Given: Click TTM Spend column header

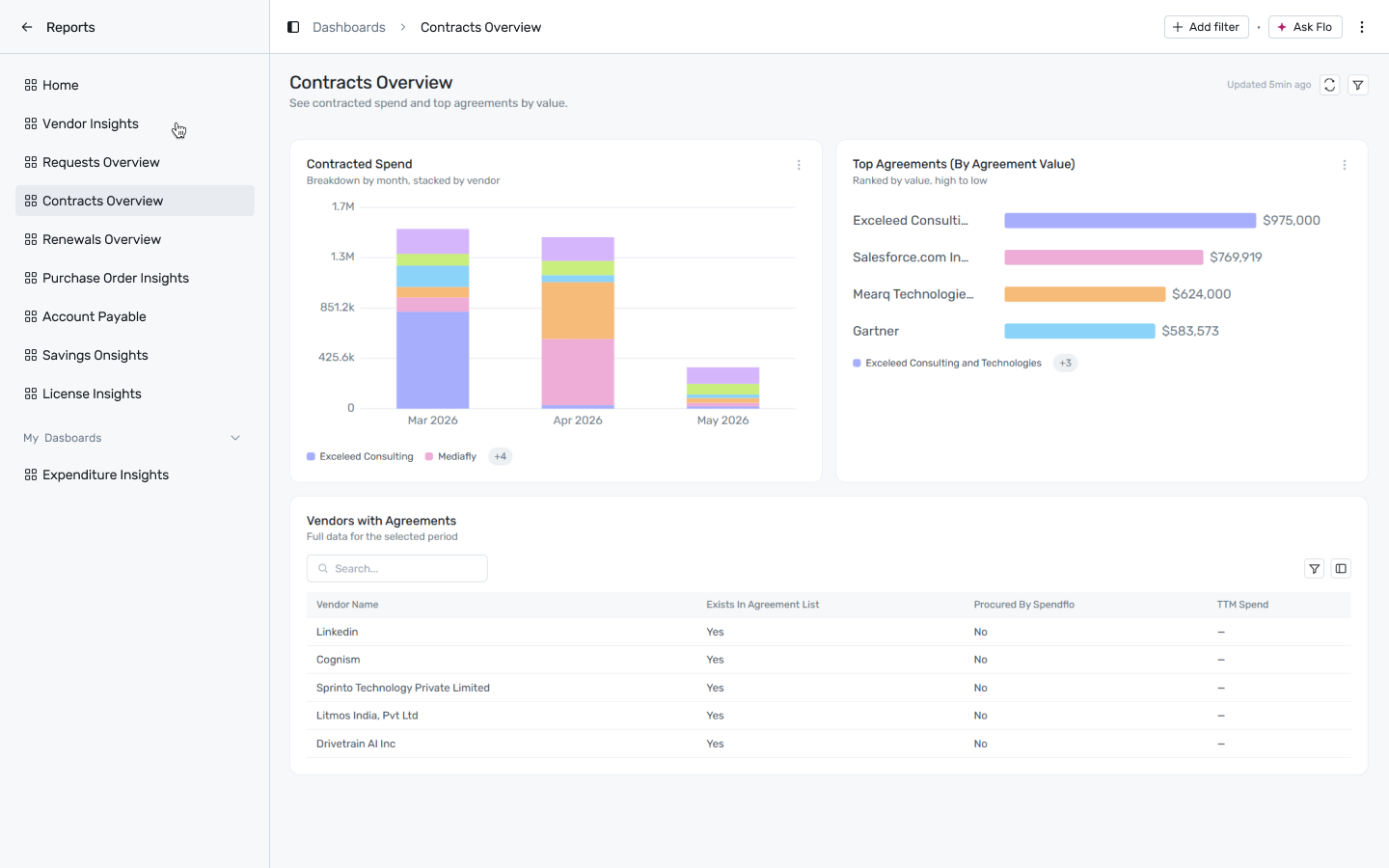Looking at the screenshot, I should (x=1242, y=605).
